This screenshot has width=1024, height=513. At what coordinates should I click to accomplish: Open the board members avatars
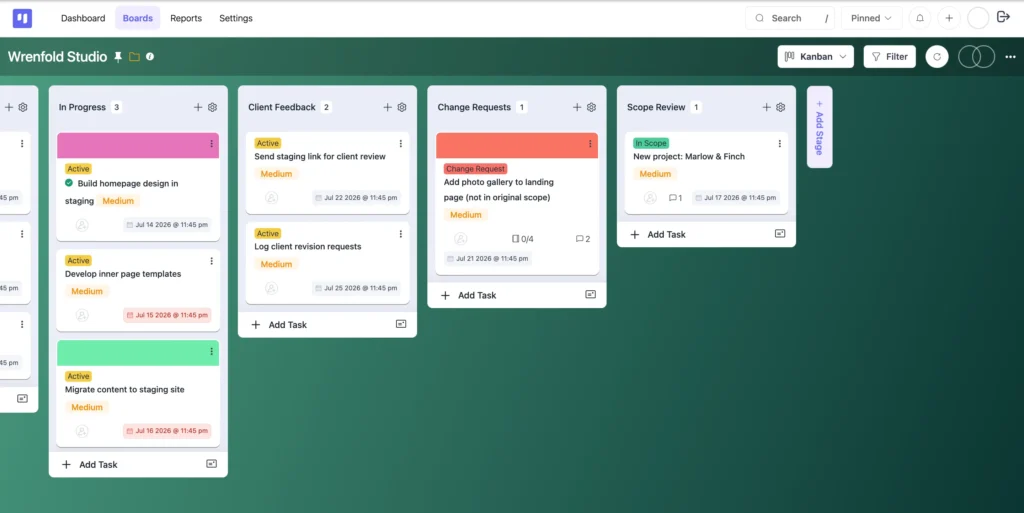[976, 57]
